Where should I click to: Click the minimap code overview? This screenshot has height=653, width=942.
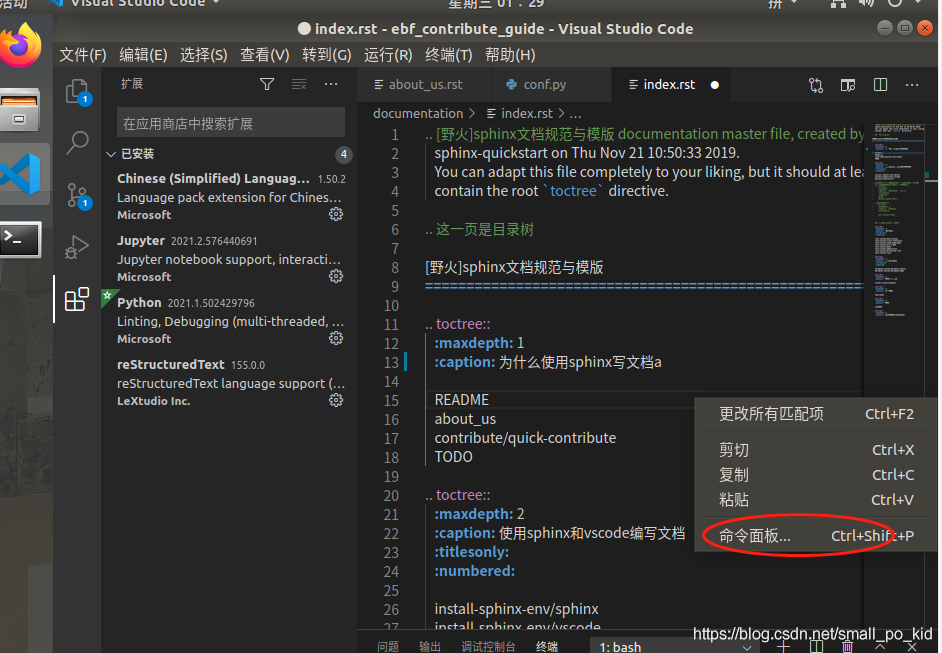(898, 219)
